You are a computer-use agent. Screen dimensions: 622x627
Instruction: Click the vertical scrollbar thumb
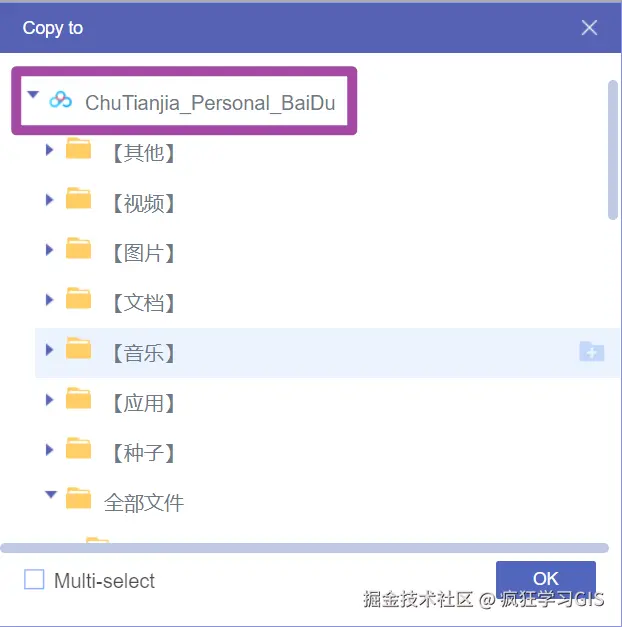[x=613, y=150]
